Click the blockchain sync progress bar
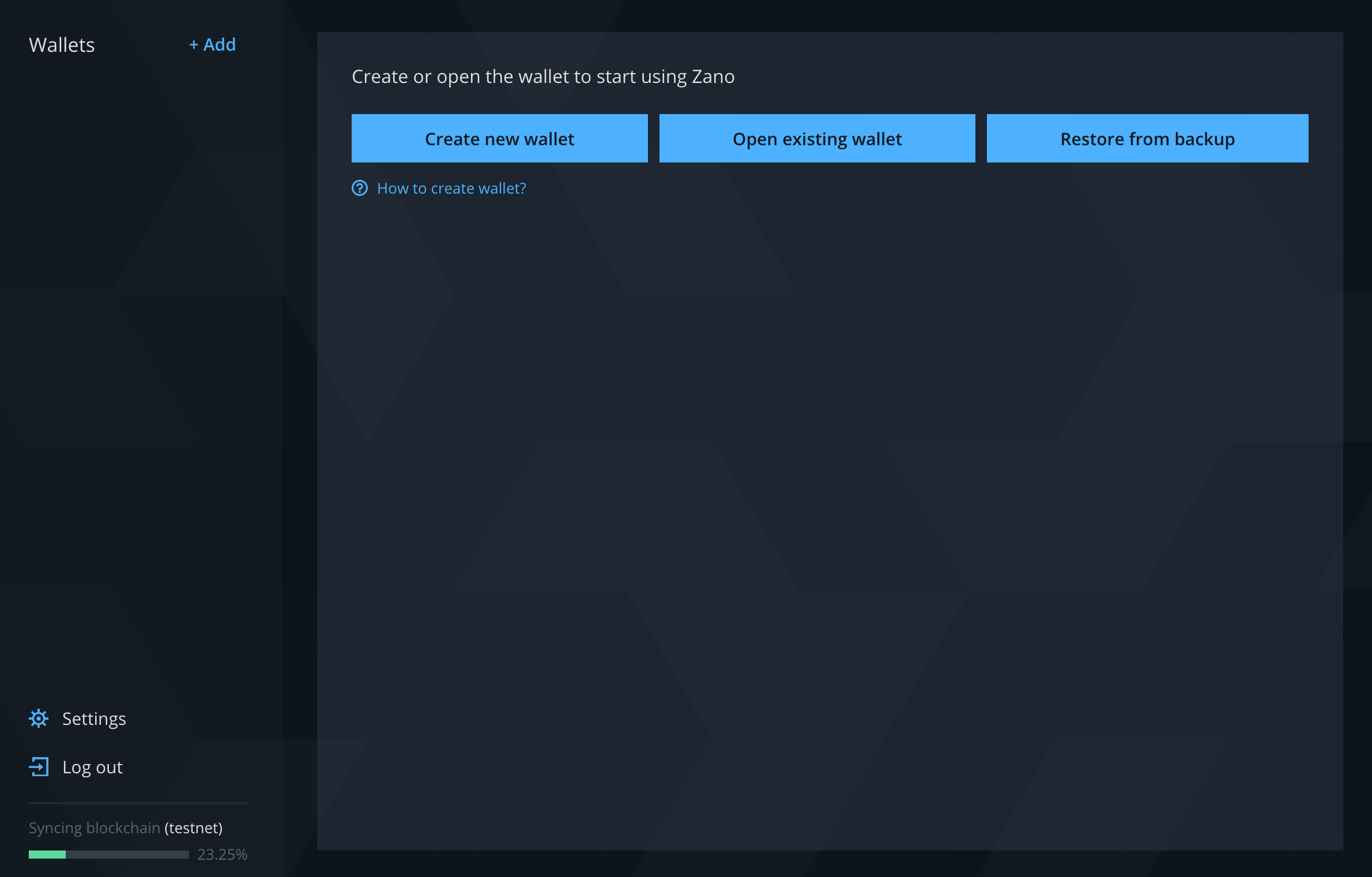1372x877 pixels. point(109,855)
